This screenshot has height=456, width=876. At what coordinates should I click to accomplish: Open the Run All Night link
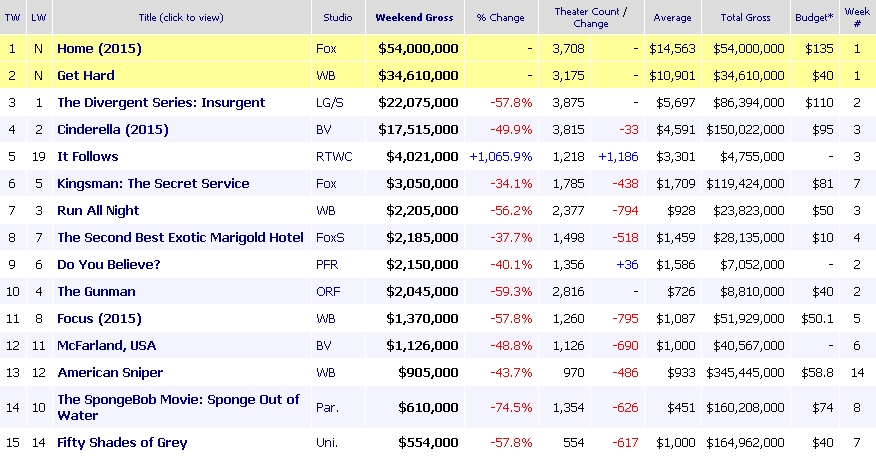[x=98, y=211]
